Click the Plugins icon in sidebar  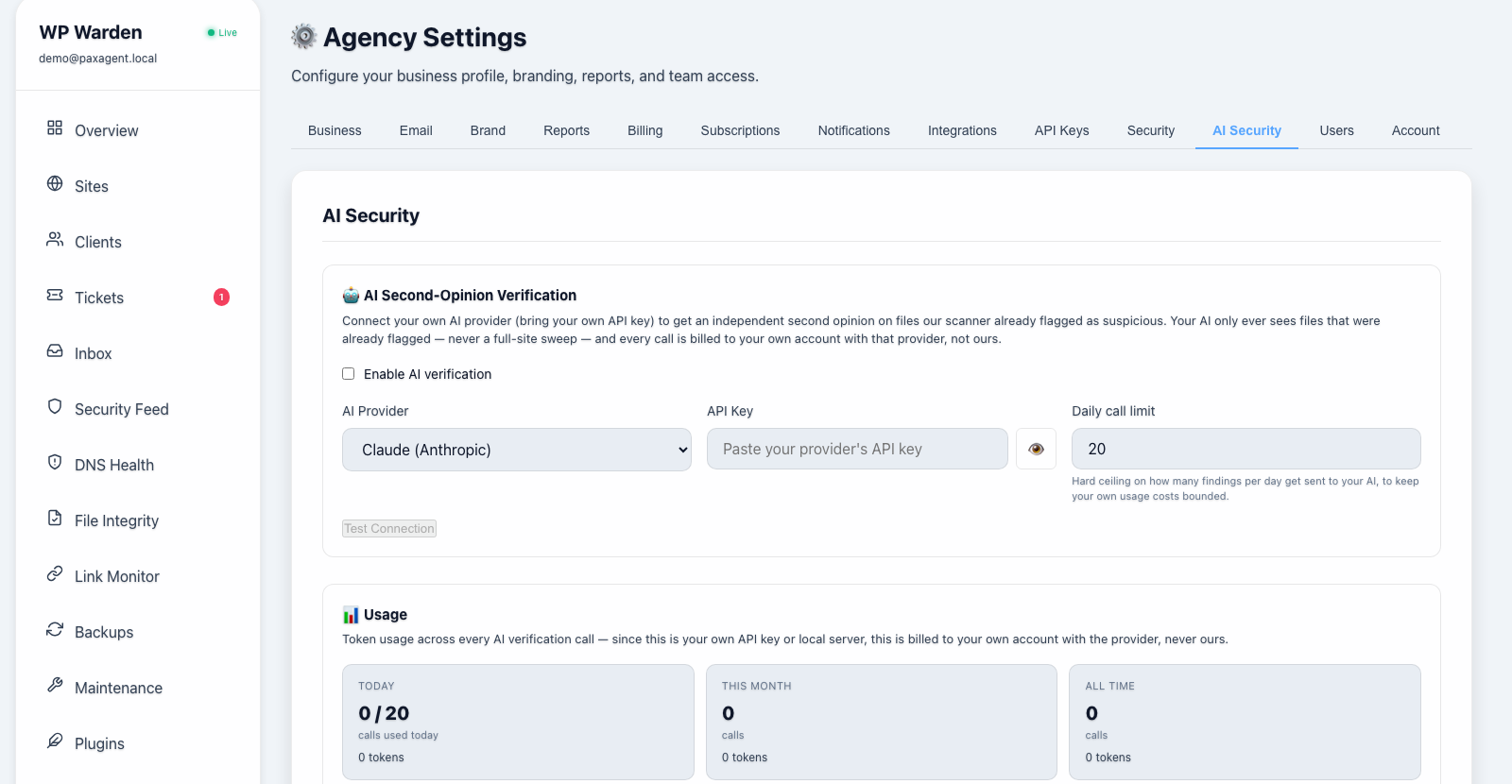click(55, 741)
